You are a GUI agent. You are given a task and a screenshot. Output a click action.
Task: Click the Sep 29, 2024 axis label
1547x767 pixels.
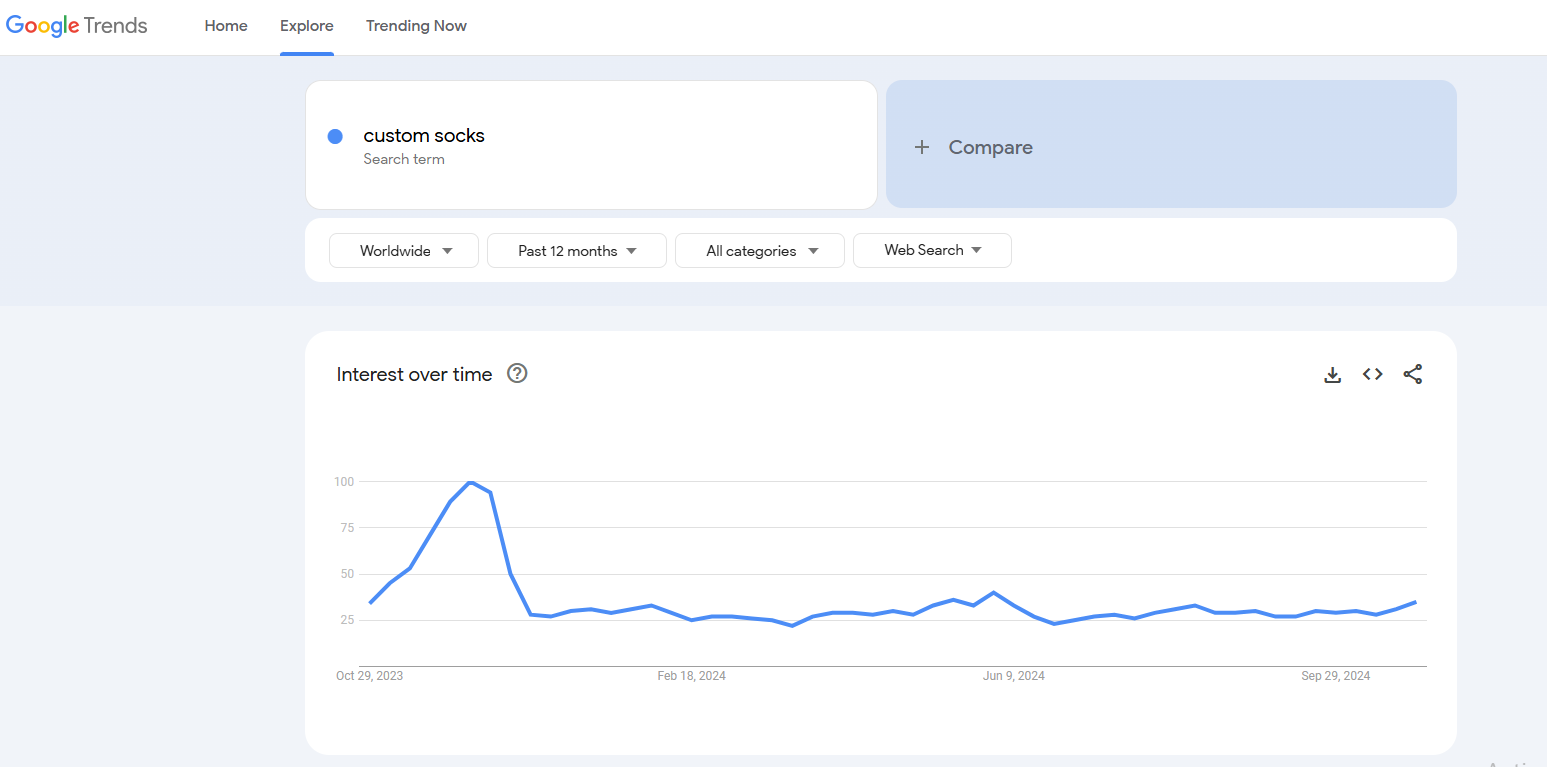pos(1335,676)
